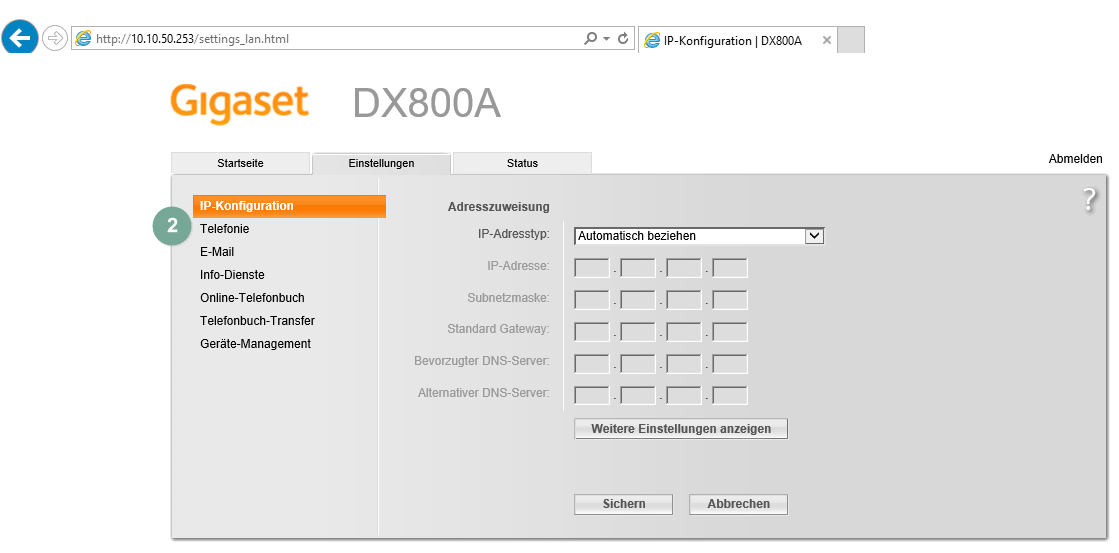Image resolution: width=1119 pixels, height=553 pixels.
Task: Click the Abmelden link
Action: pos(1075,159)
